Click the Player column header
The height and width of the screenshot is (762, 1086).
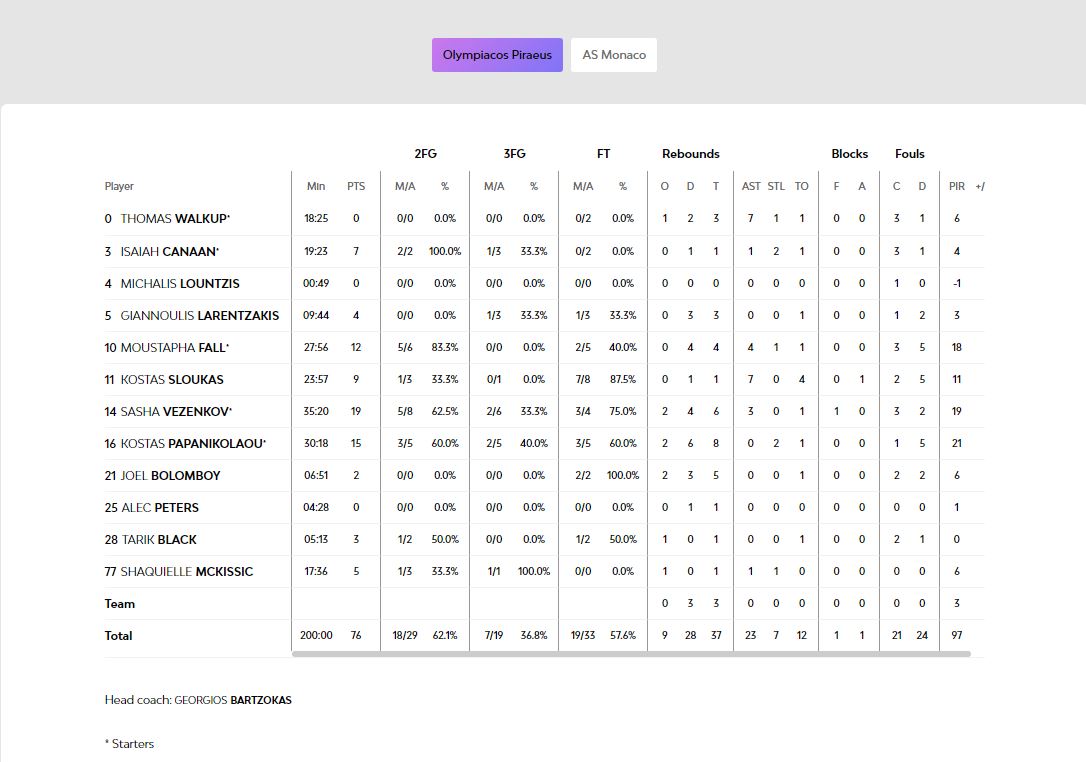[x=119, y=186]
